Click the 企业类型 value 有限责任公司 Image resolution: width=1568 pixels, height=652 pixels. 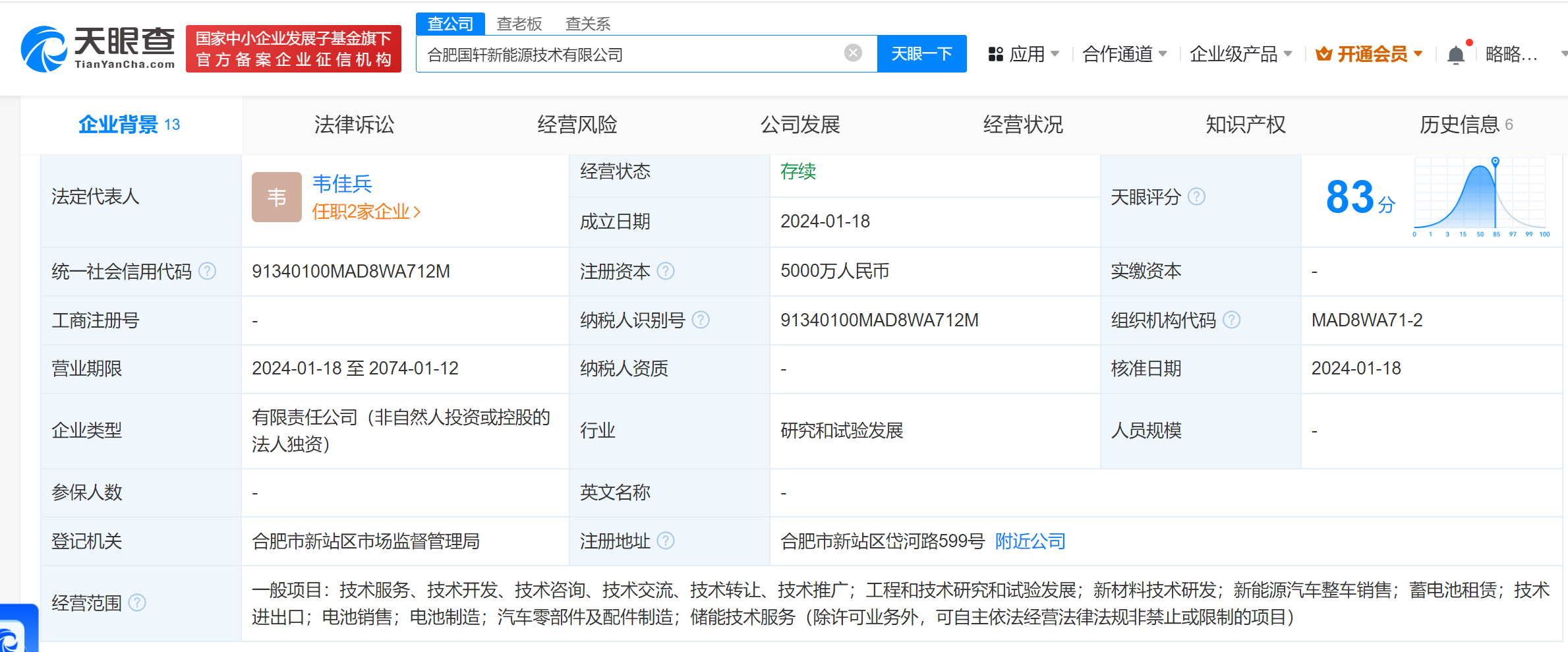tap(401, 430)
